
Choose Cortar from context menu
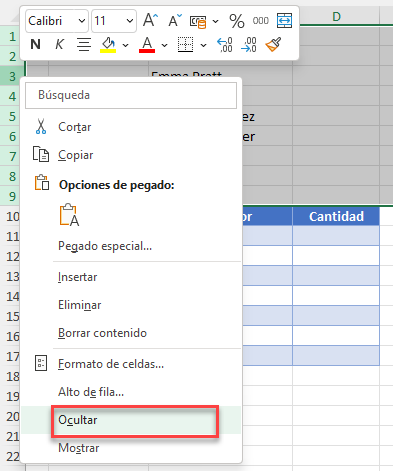click(131, 127)
